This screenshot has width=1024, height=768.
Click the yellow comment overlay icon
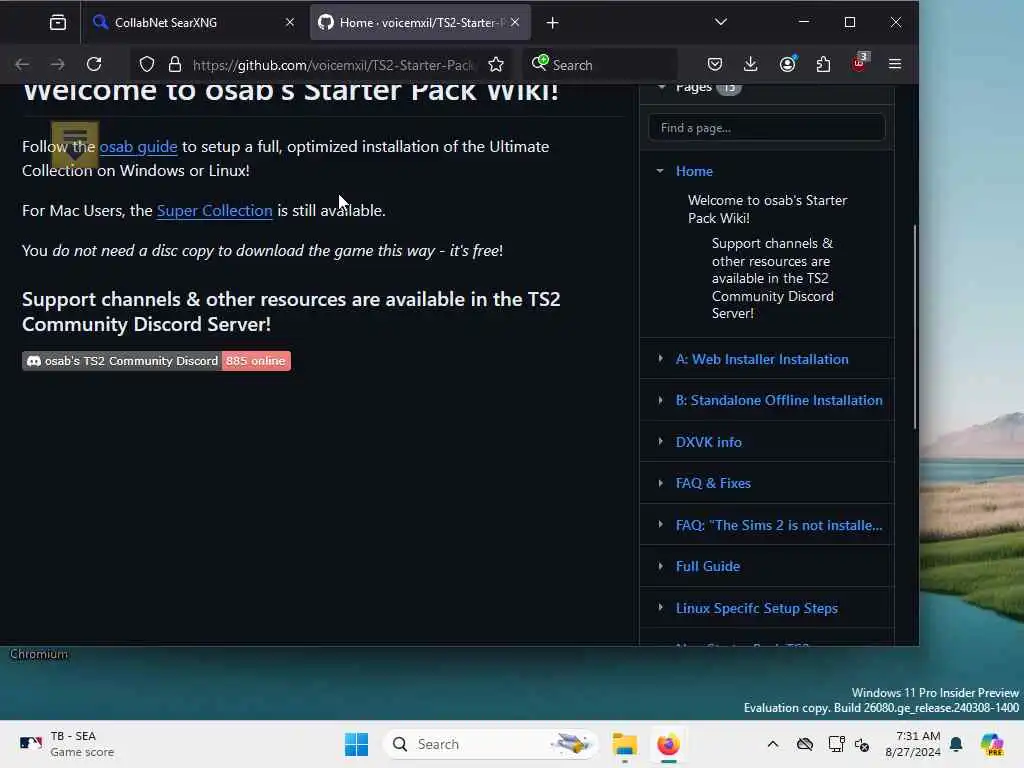74,144
